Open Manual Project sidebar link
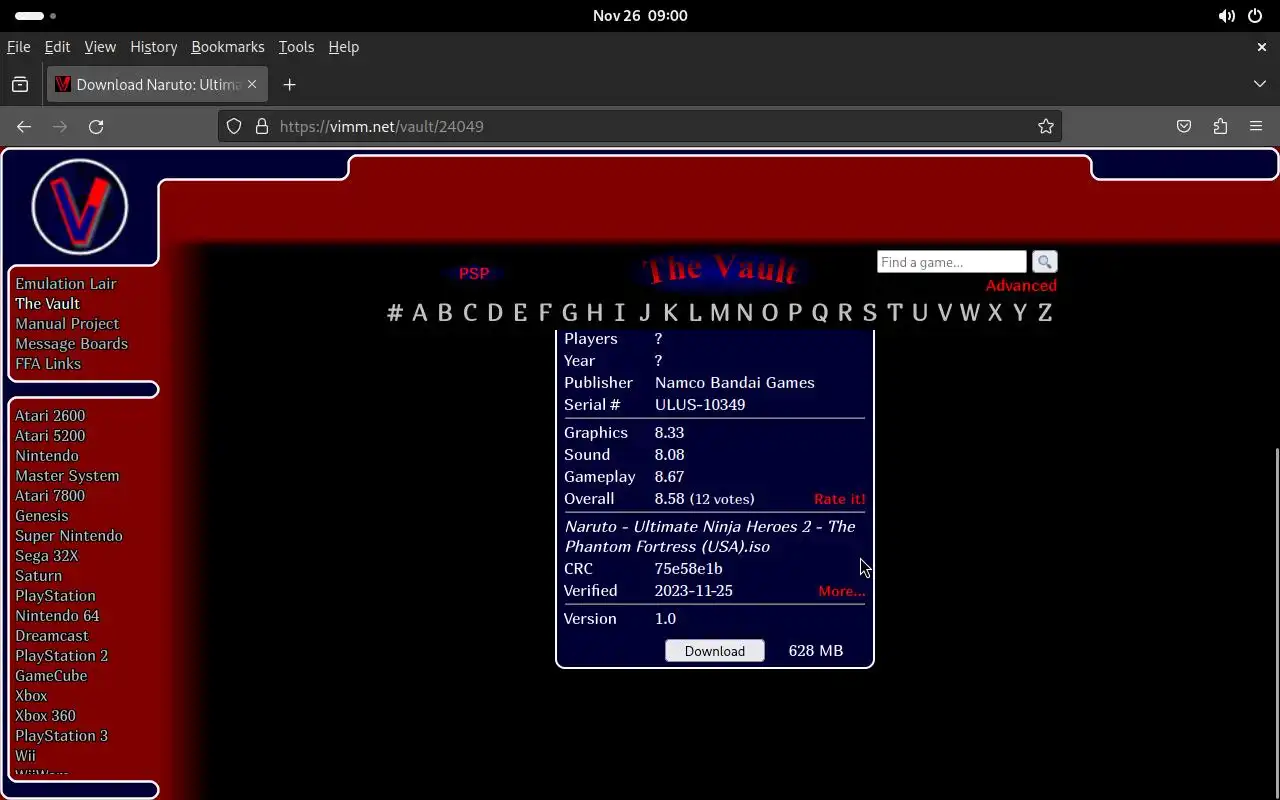Viewport: 1280px width, 800px height. 67,324
